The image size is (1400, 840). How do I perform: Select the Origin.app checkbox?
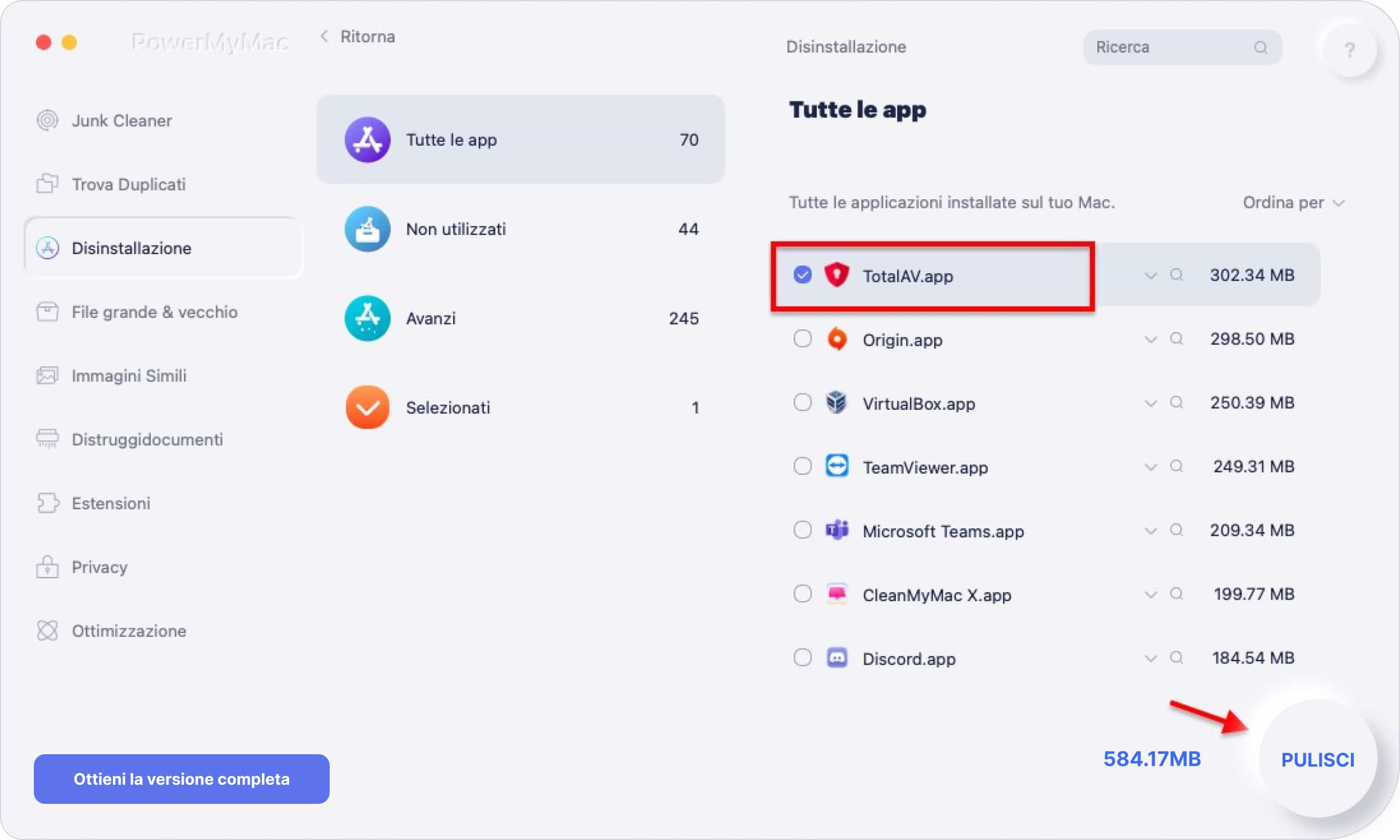(x=802, y=339)
